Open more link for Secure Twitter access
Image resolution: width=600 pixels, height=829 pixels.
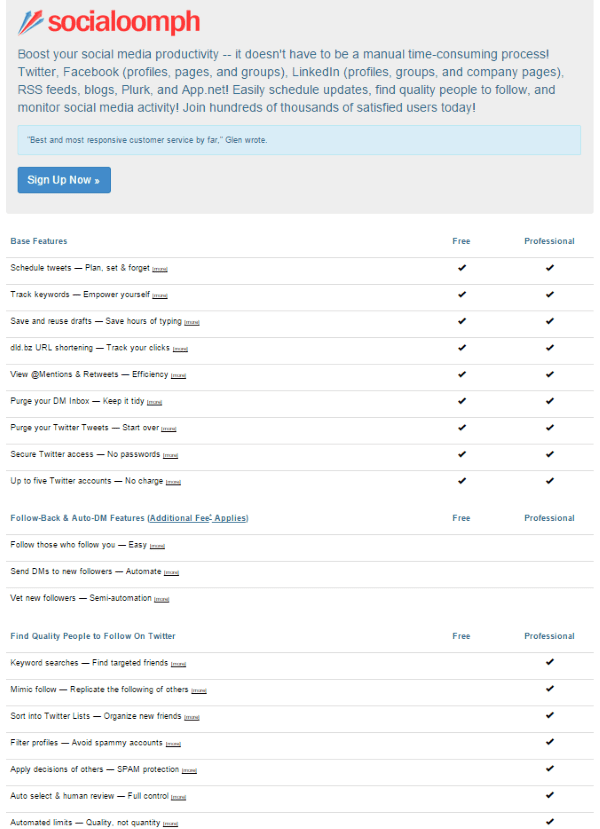[170, 455]
